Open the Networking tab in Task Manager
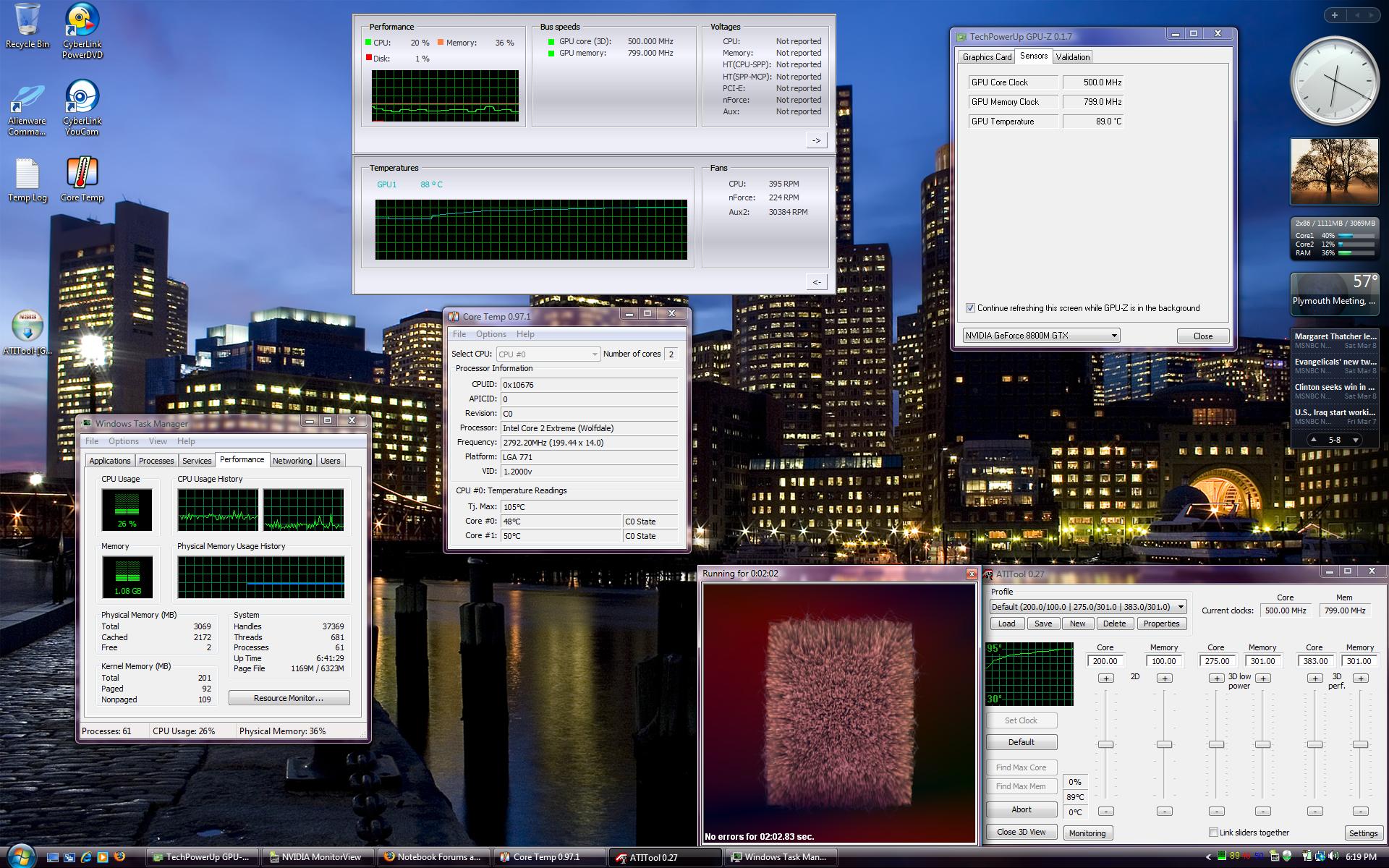 [292, 461]
